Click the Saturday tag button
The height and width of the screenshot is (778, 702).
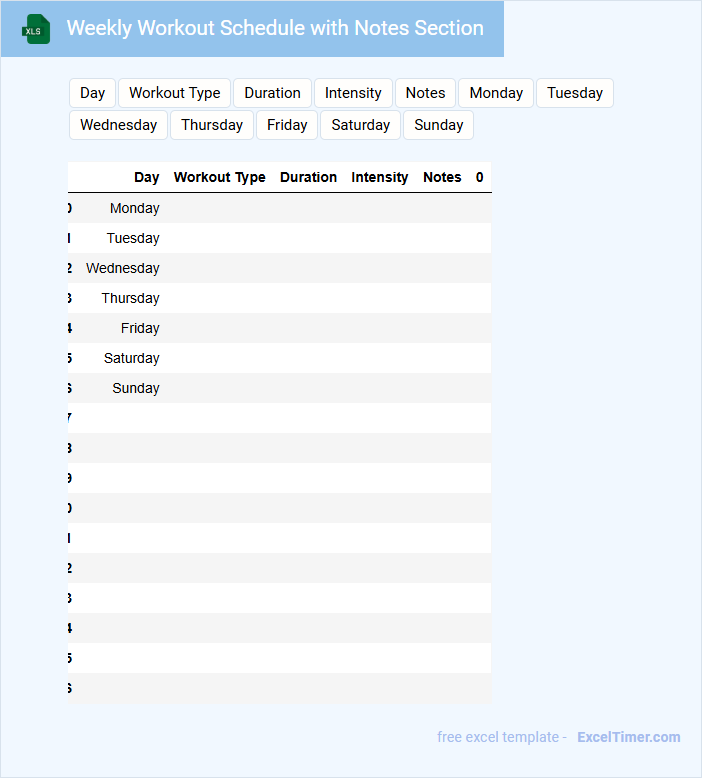361,125
